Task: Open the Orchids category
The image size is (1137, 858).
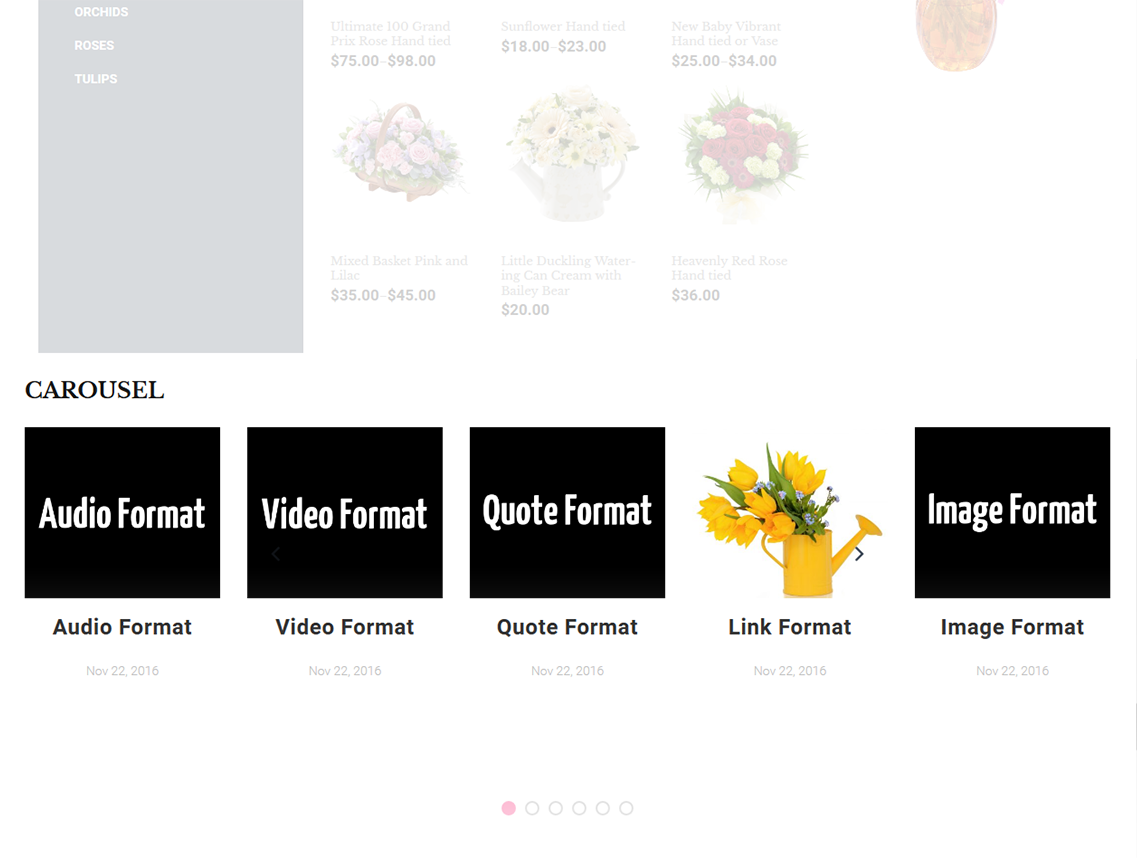Action: [101, 12]
